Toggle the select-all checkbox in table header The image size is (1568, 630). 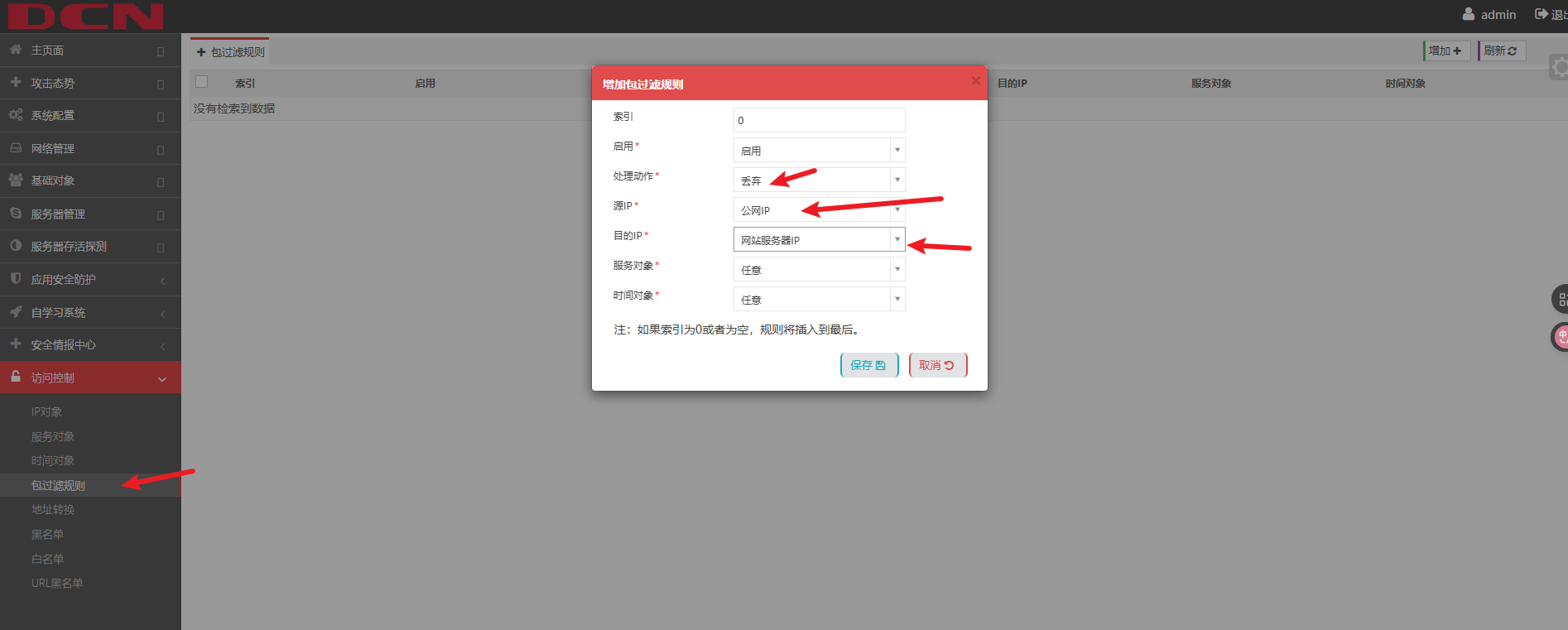coord(201,81)
